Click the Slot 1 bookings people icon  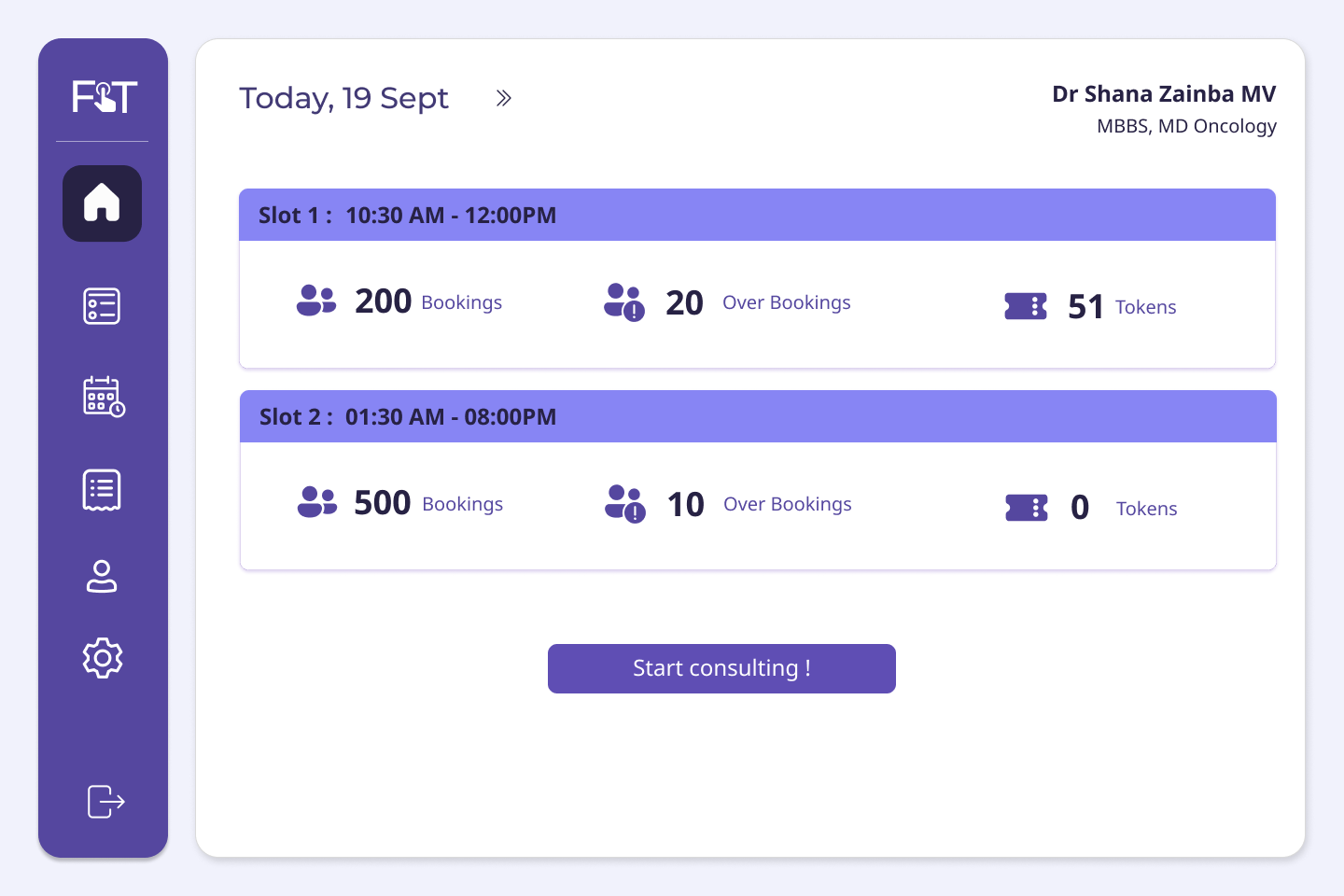[x=316, y=301]
